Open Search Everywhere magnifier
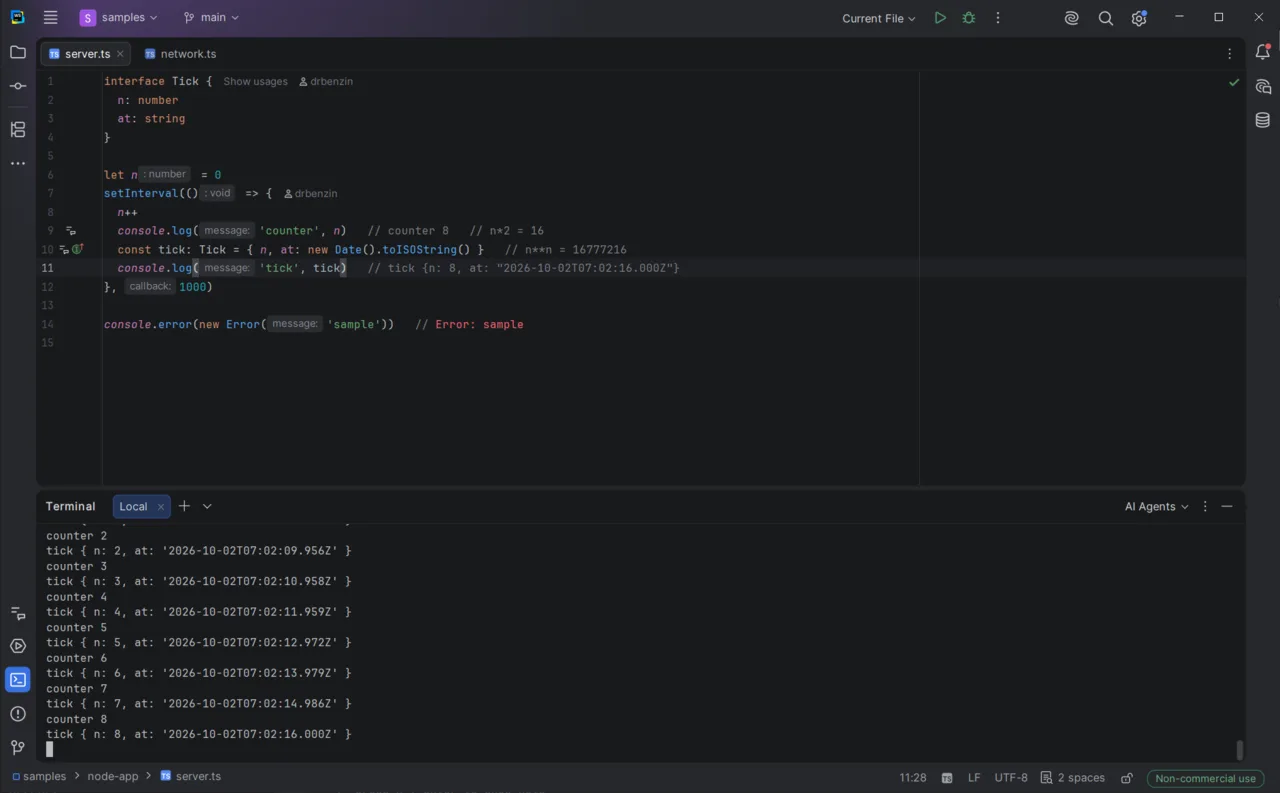This screenshot has height=793, width=1280. point(1105,18)
